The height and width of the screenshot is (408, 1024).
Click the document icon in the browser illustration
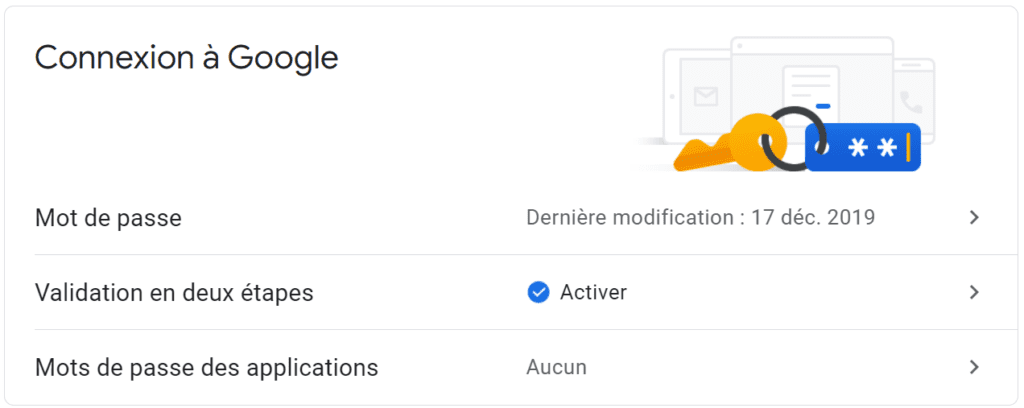[810, 91]
